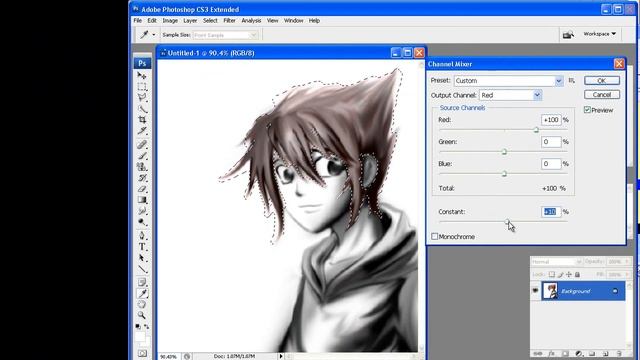Screen dimensions: 640x360
Task: Select the History Brush tool
Action: tap(142, 178)
